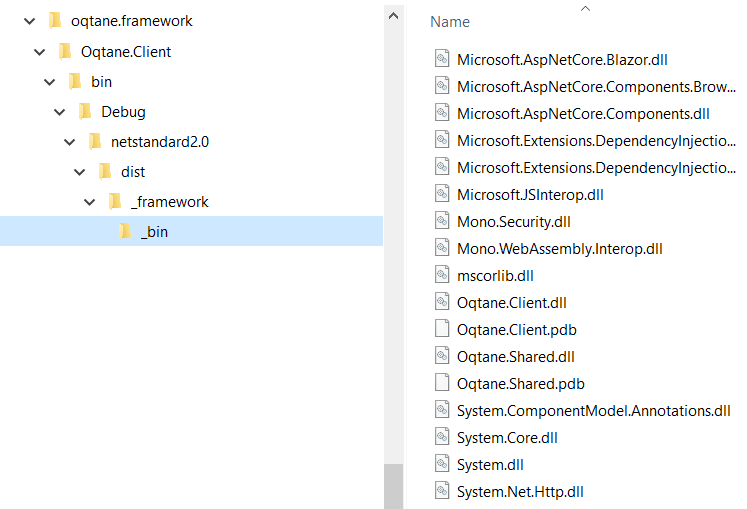Viewport: 747px width, 509px height.
Task: Collapse the _framework folder chevron
Action: coord(90,201)
